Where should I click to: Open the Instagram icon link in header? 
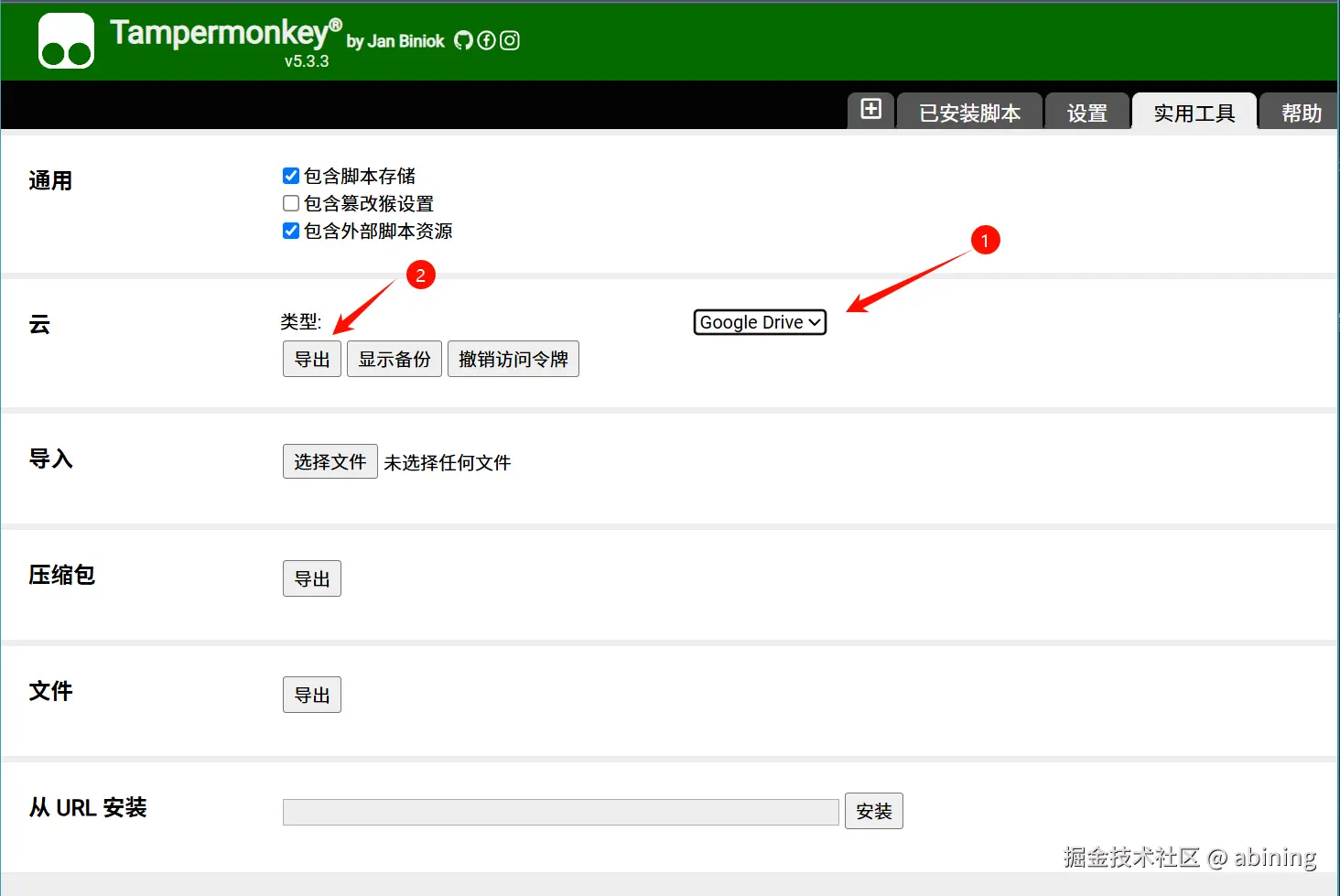click(x=510, y=40)
